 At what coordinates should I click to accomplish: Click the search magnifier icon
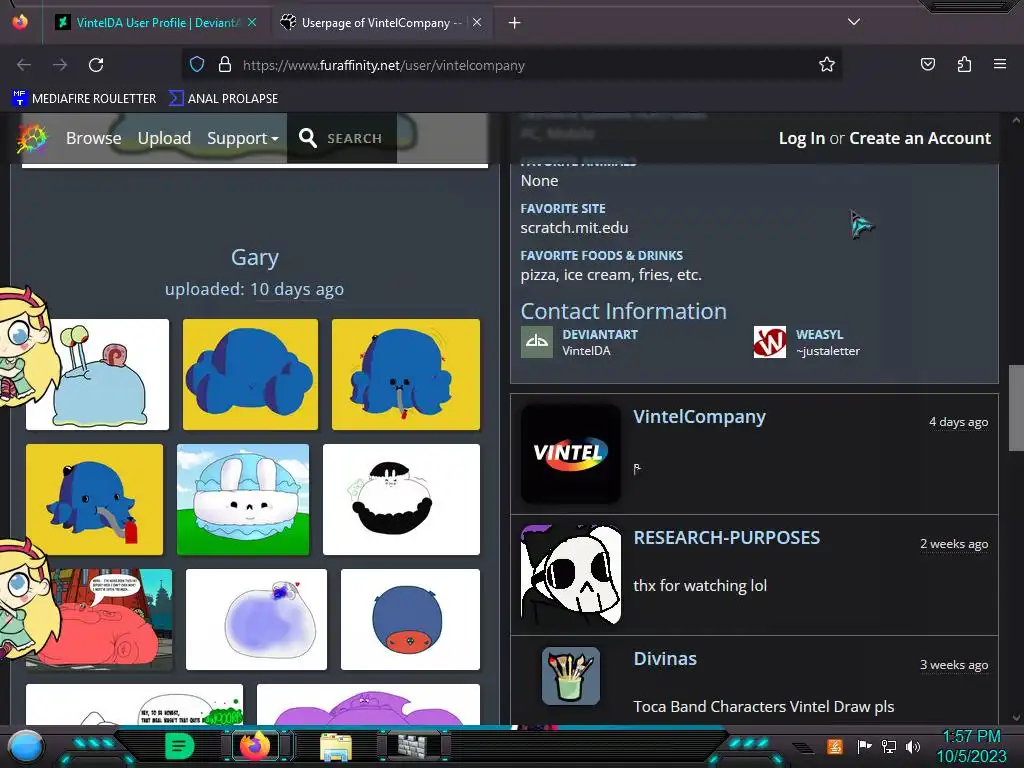pyautogui.click(x=308, y=138)
